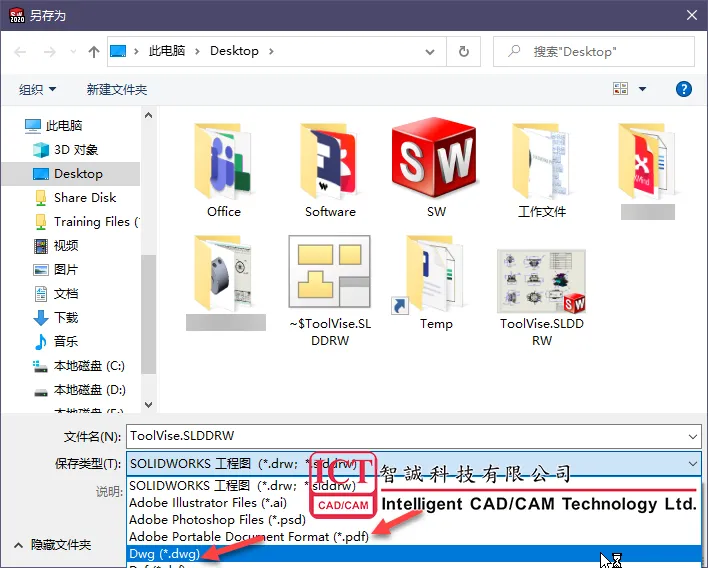Screen dimensions: 708x568
Task: Open 视频 in the sidebar
Action: point(56,246)
